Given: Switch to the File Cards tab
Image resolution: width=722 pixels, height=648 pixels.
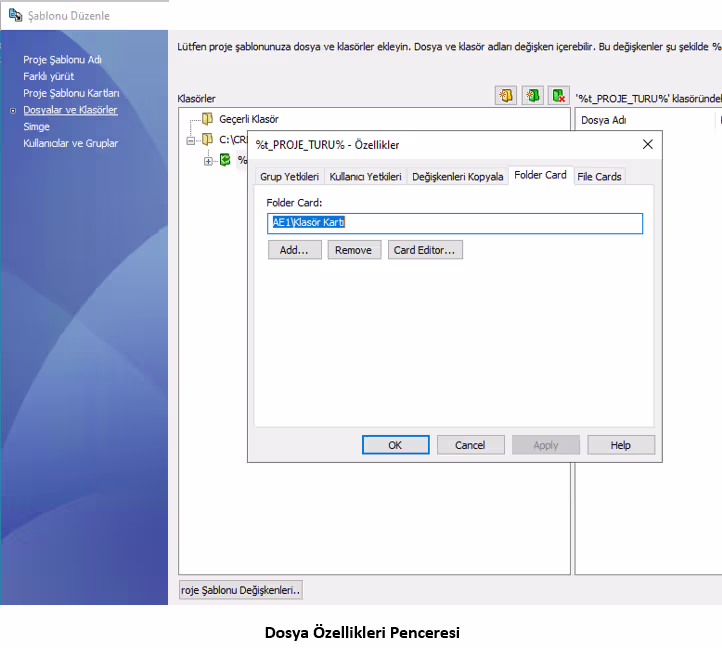Looking at the screenshot, I should (599, 176).
